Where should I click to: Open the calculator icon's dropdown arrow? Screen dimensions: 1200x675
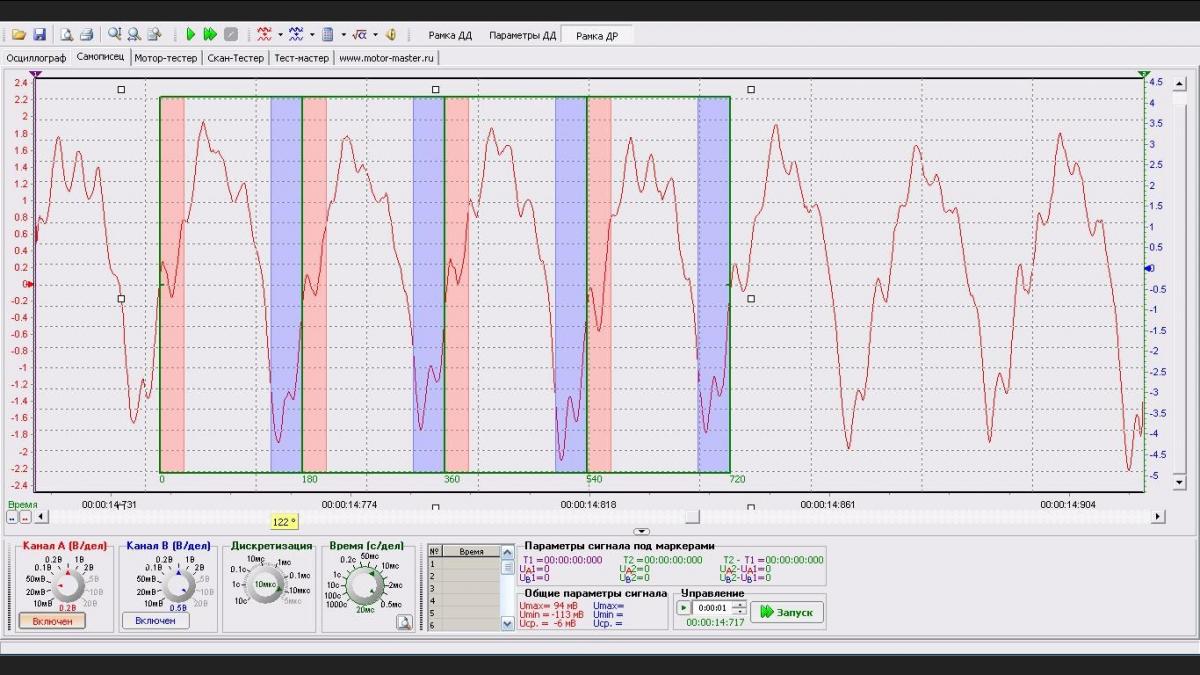coord(343,34)
